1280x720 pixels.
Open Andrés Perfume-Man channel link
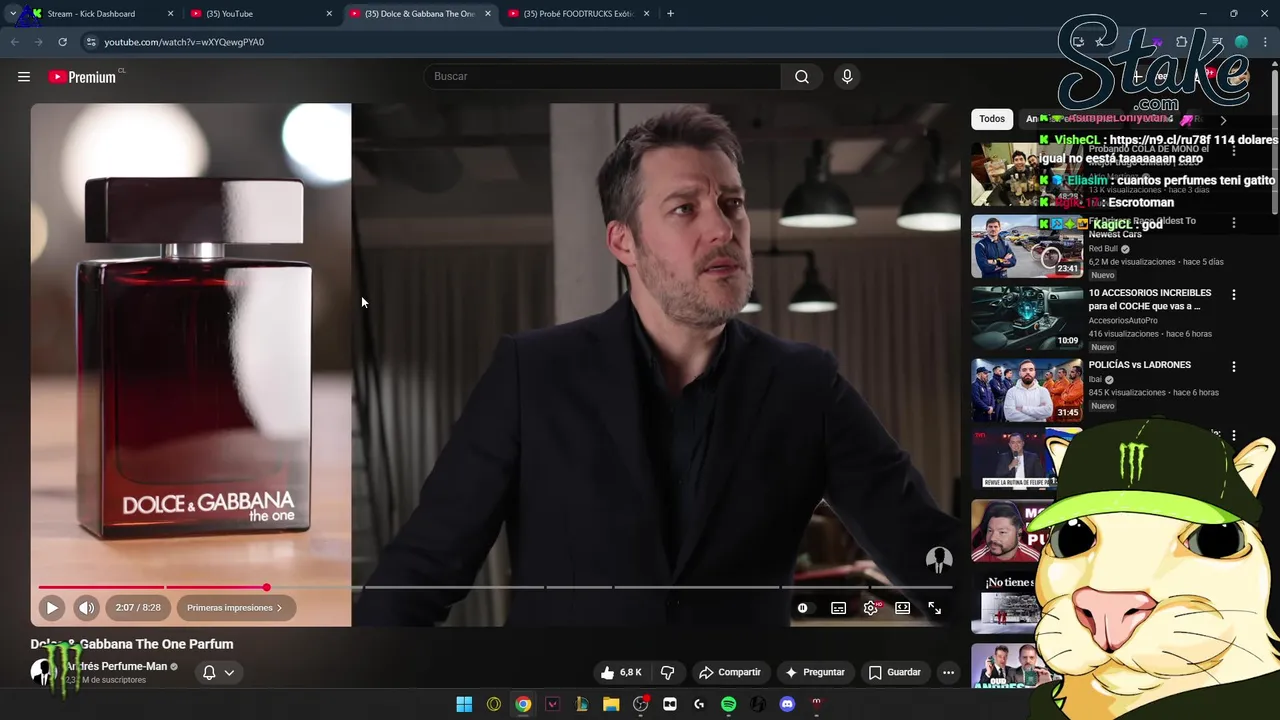[116, 666]
